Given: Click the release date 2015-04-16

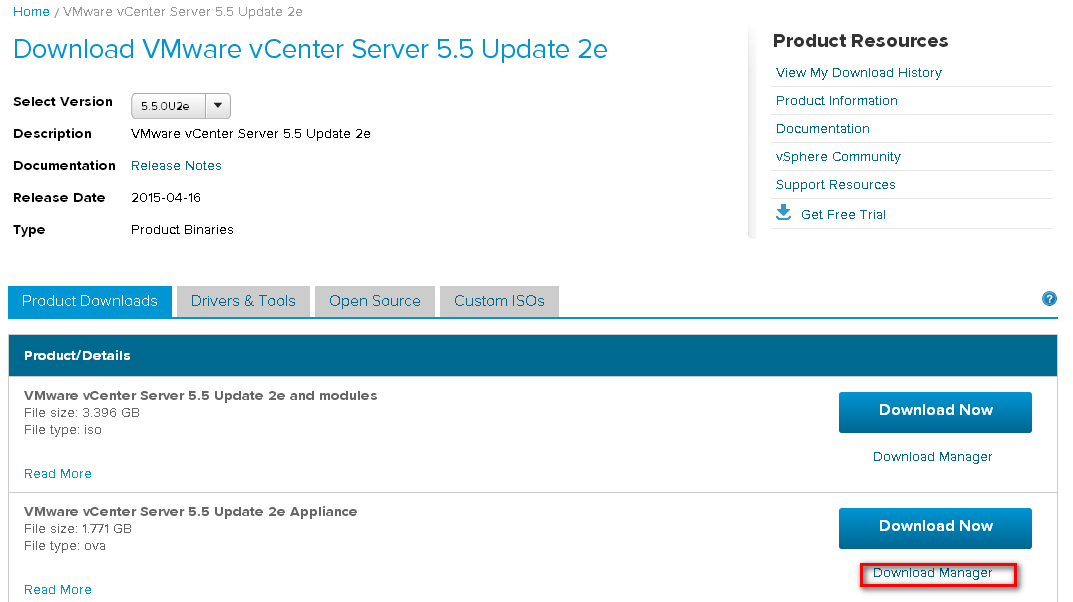Looking at the screenshot, I should pyautogui.click(x=166, y=198).
